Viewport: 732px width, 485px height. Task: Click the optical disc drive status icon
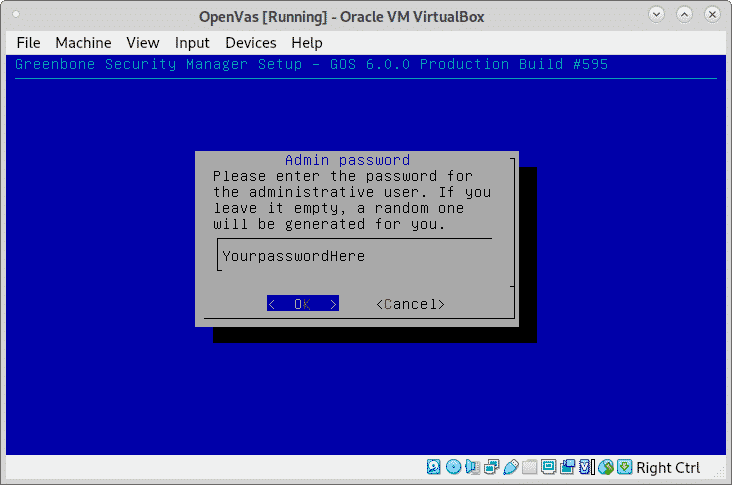453,467
